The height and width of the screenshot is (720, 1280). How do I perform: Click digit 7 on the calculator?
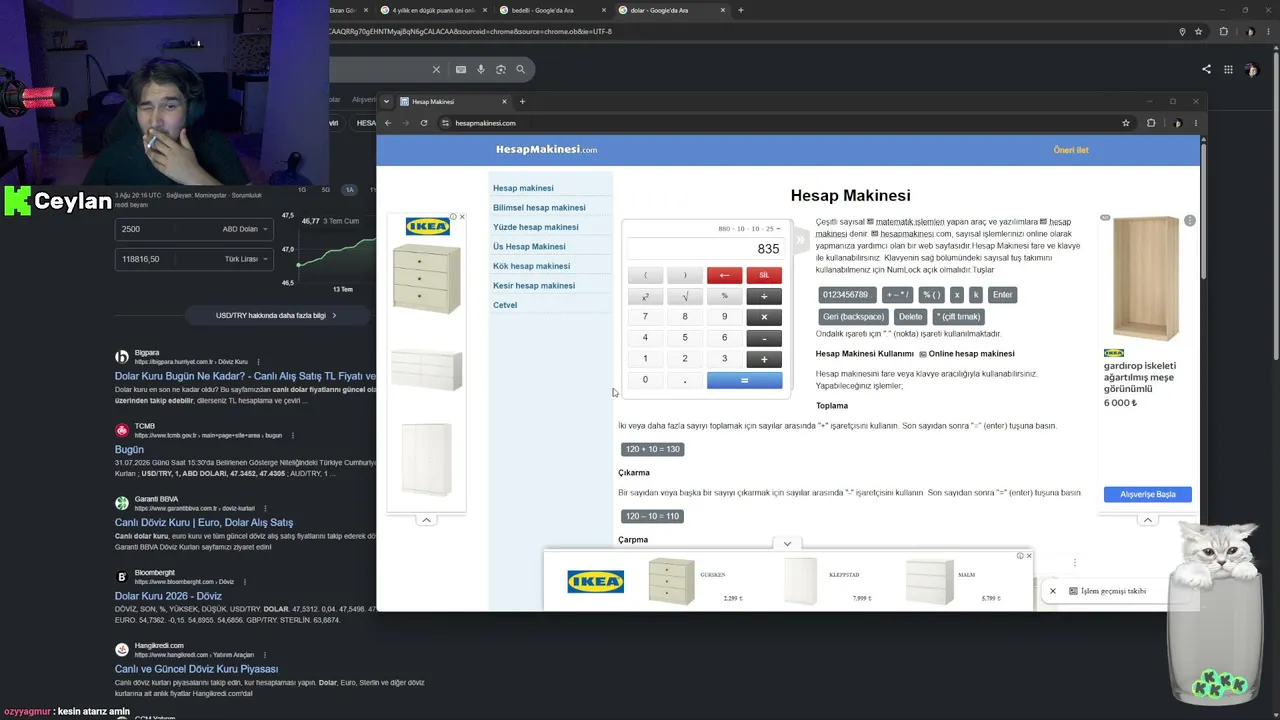coord(645,317)
